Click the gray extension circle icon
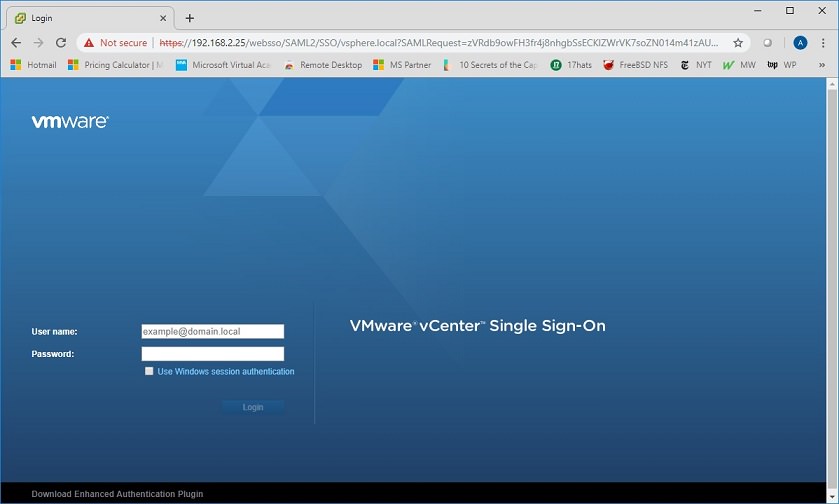This screenshot has height=504, width=839. 767,43
